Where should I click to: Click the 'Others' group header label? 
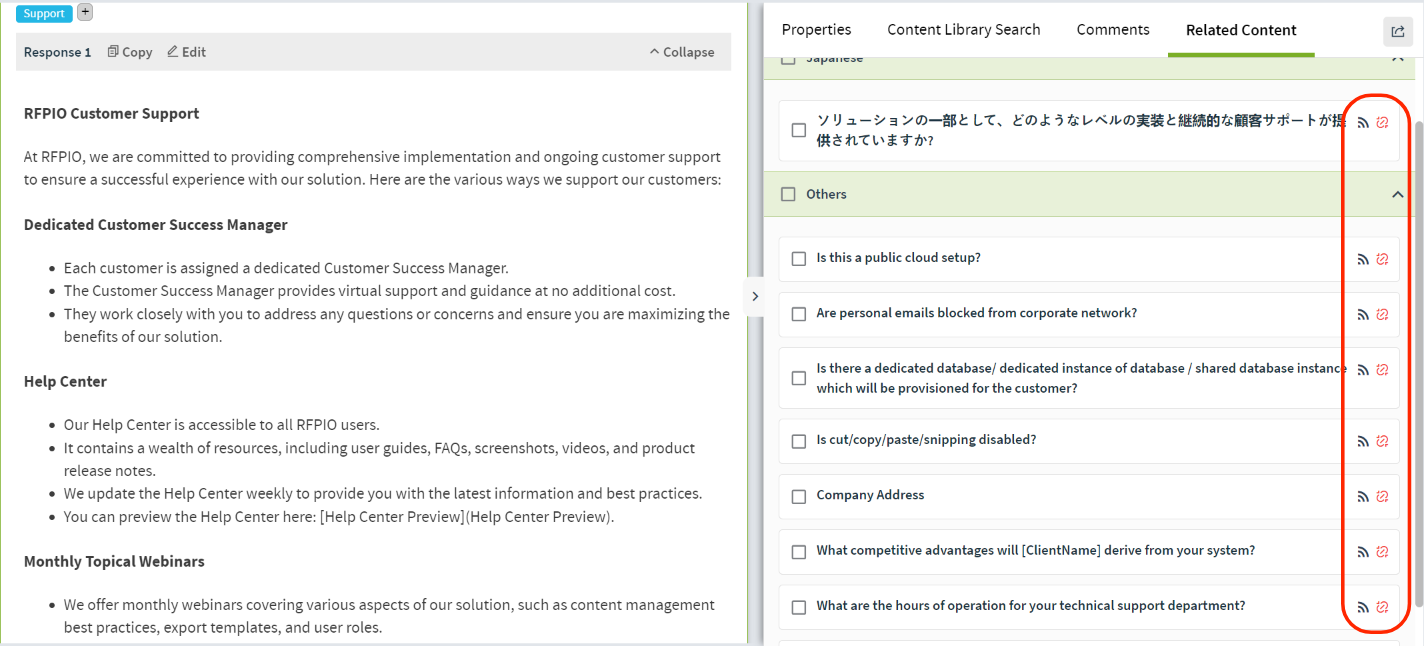coord(826,194)
